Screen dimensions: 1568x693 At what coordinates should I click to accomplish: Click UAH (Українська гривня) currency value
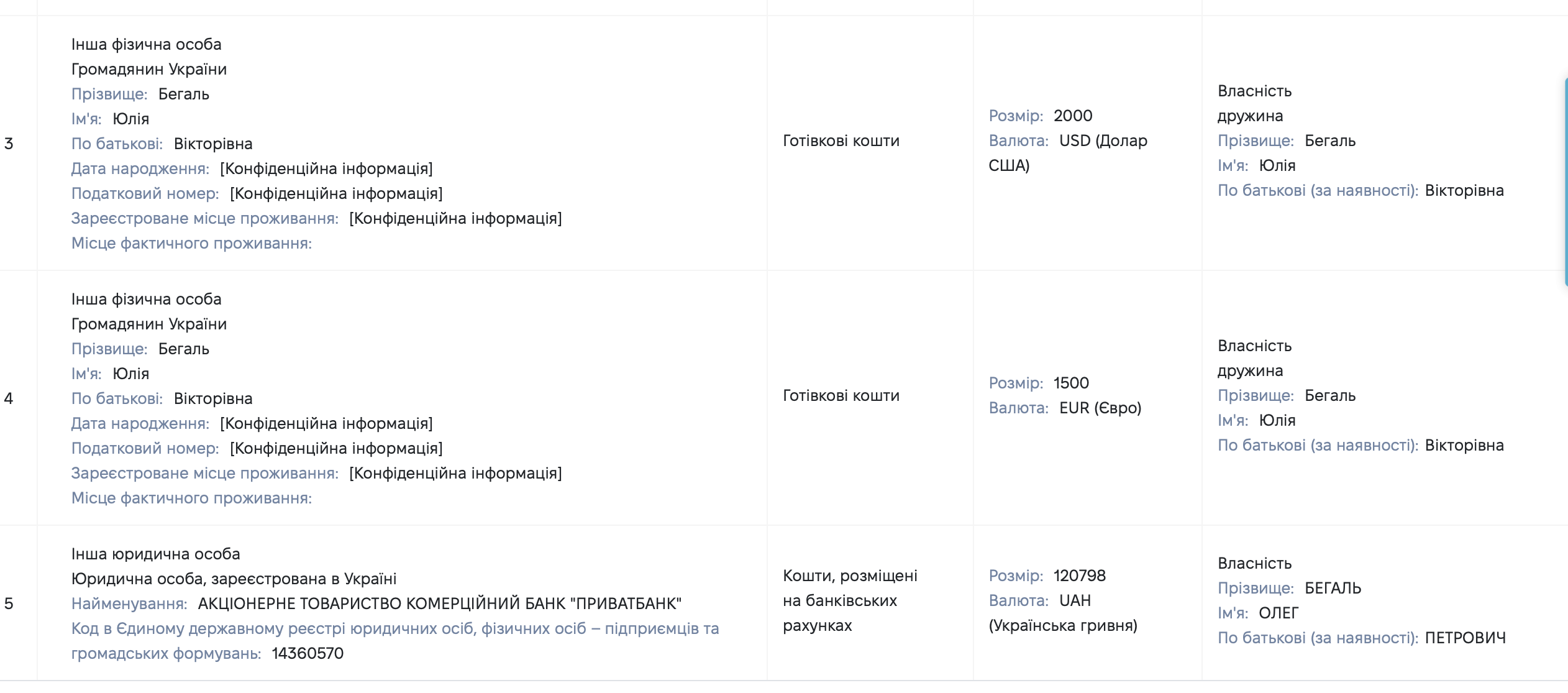click(x=1063, y=613)
